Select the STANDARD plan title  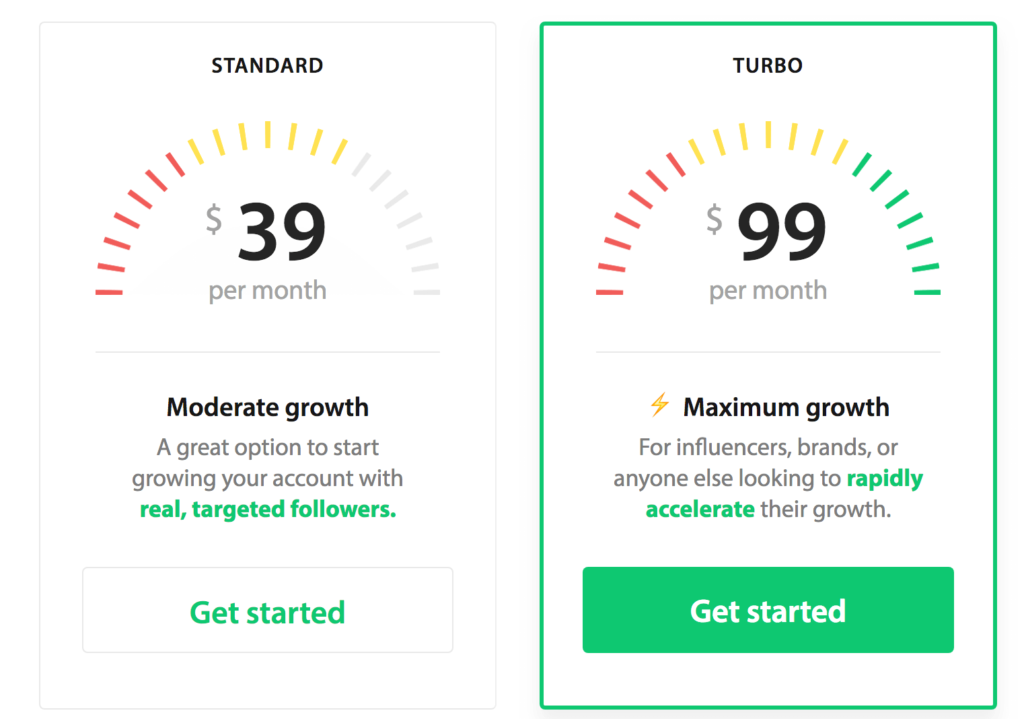[267, 66]
